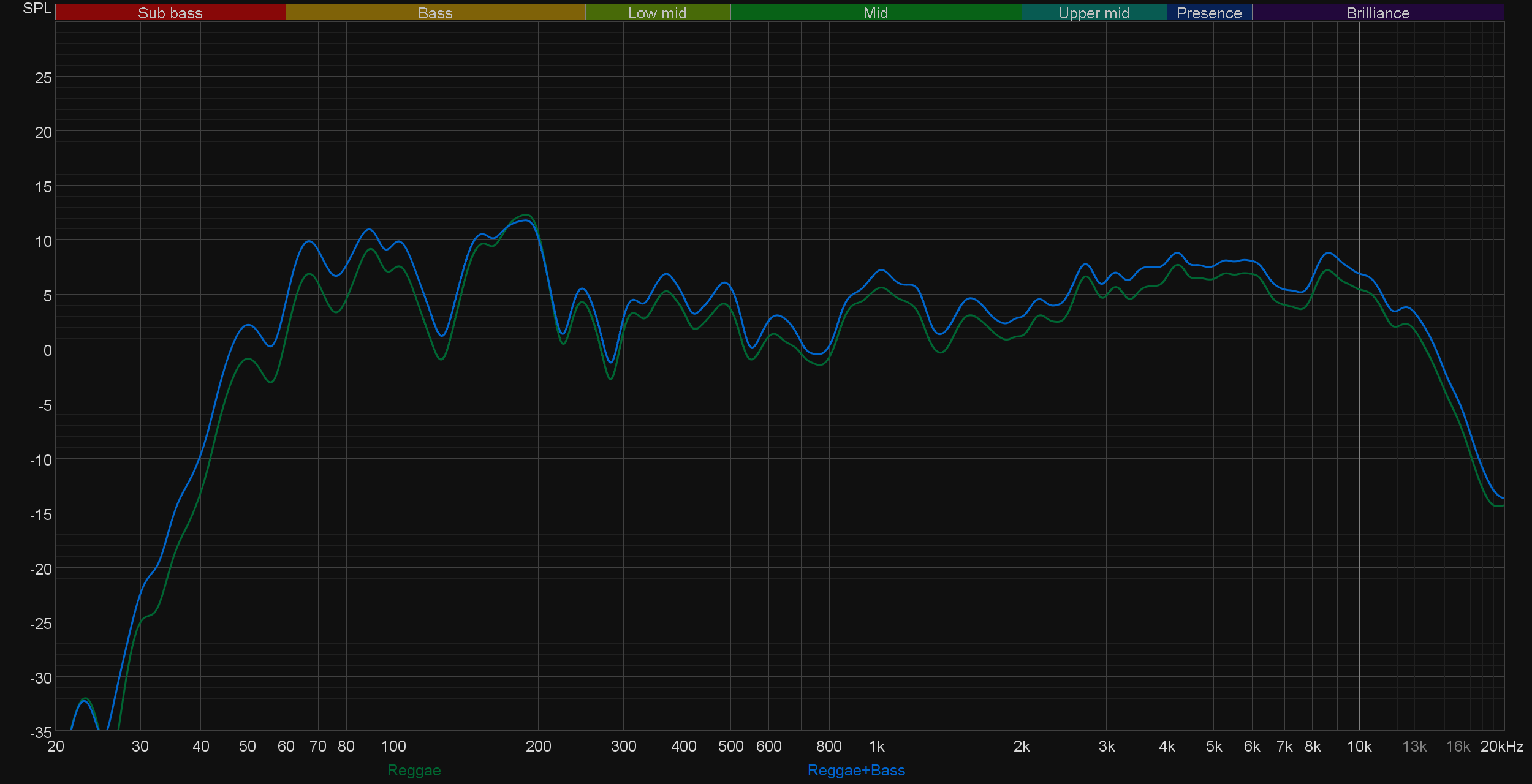Screen dimensions: 1532x784
Task: Click the 20kHz axis label
Action: pyautogui.click(x=1501, y=746)
